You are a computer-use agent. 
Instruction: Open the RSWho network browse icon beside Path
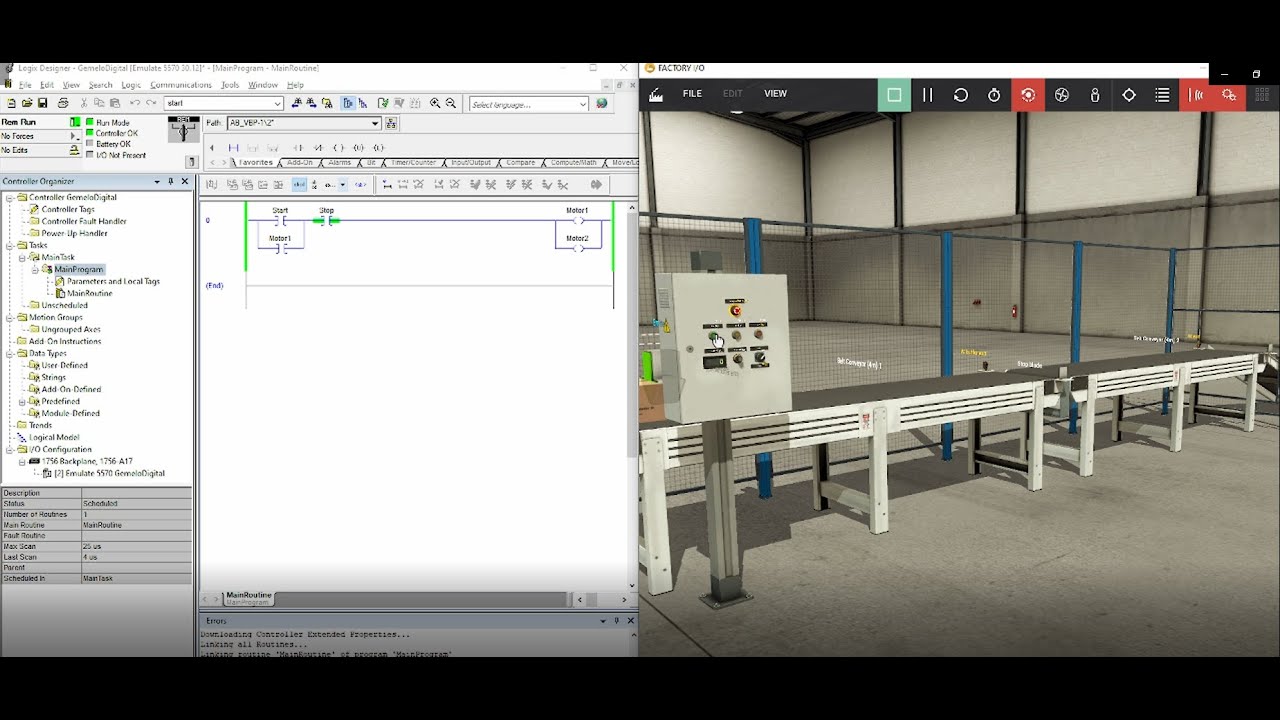click(x=391, y=123)
